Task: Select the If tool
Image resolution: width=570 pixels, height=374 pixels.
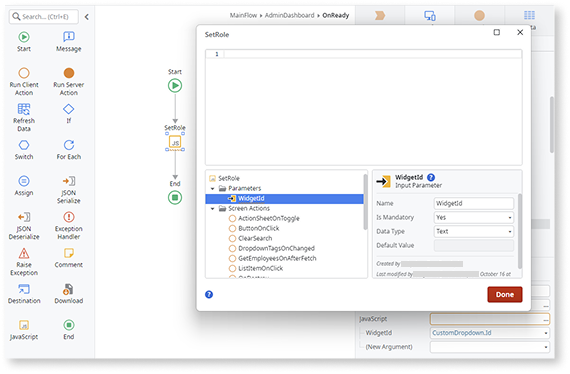Action: [68, 113]
